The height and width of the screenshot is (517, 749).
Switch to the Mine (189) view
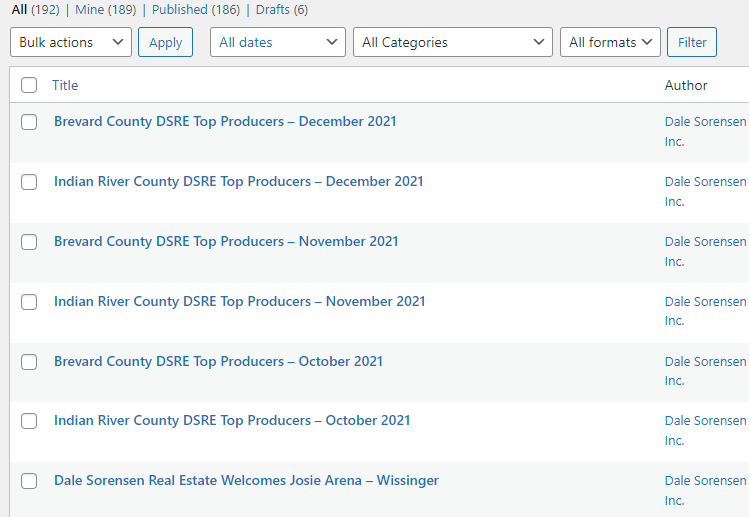pos(106,10)
